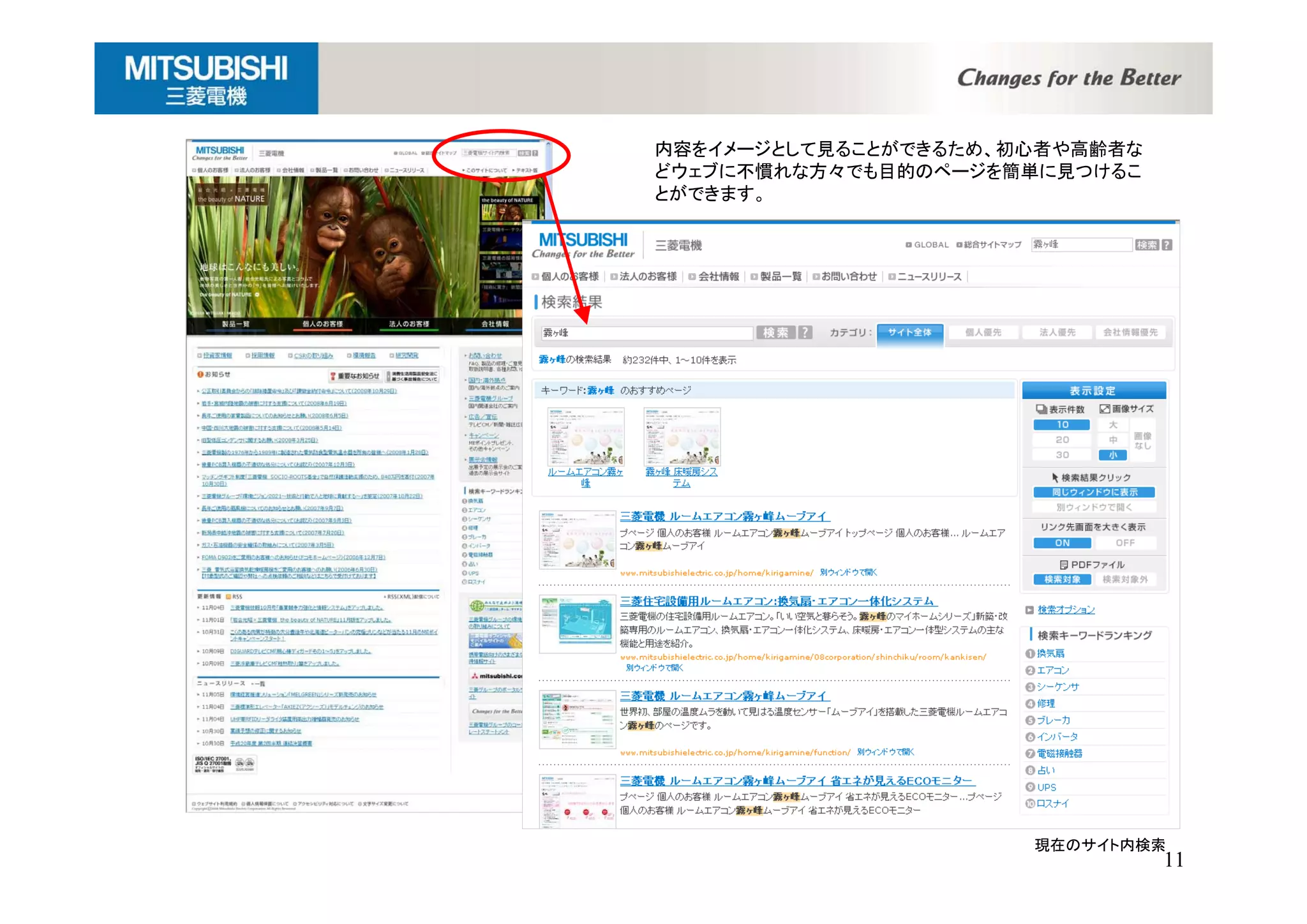Expand 検索オプション link

coord(1066,610)
